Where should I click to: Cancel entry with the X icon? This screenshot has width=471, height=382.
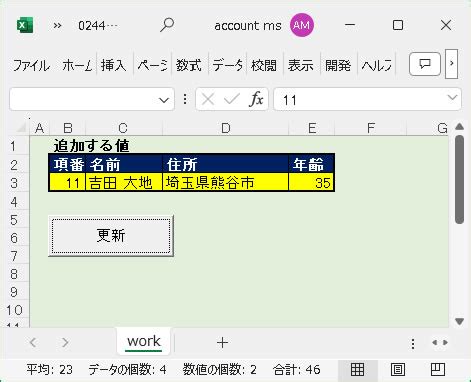pyautogui.click(x=208, y=99)
